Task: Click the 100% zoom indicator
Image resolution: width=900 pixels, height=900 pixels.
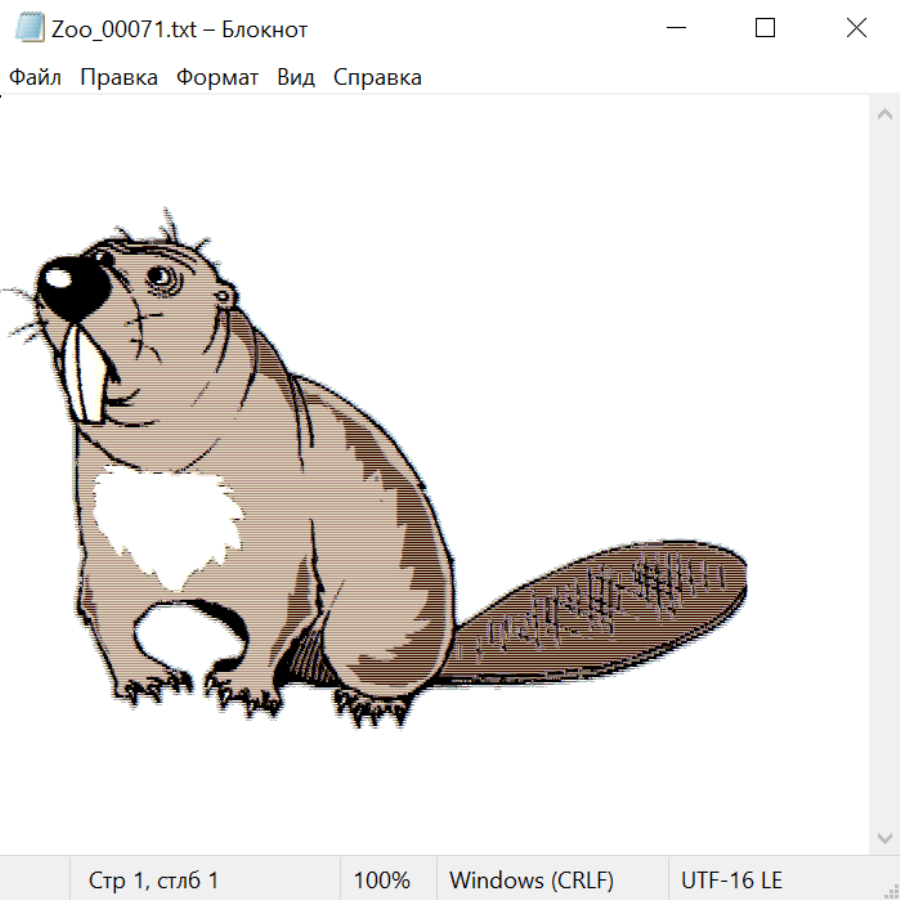Action: 382,881
